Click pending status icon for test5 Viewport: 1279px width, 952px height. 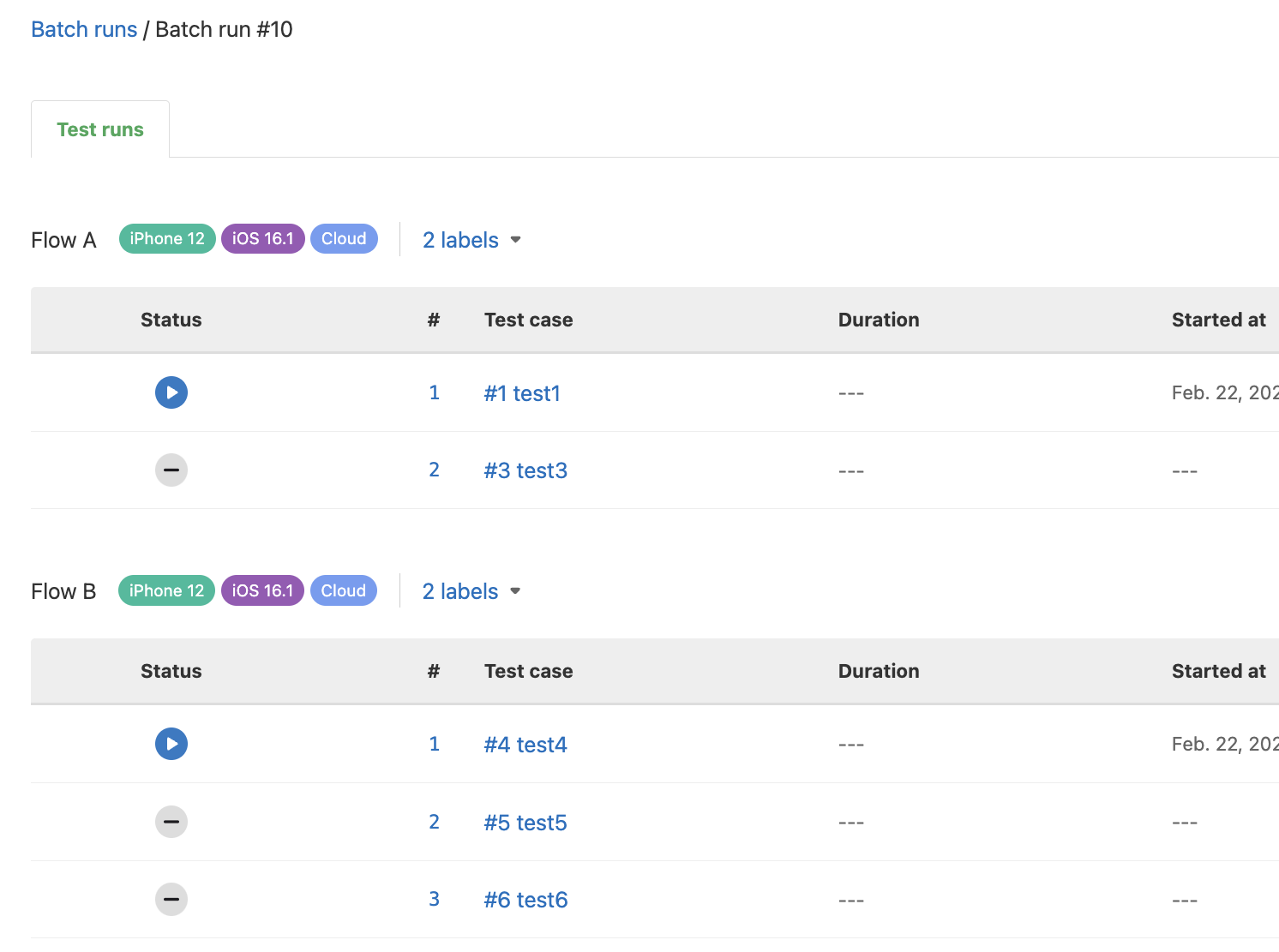point(171,822)
